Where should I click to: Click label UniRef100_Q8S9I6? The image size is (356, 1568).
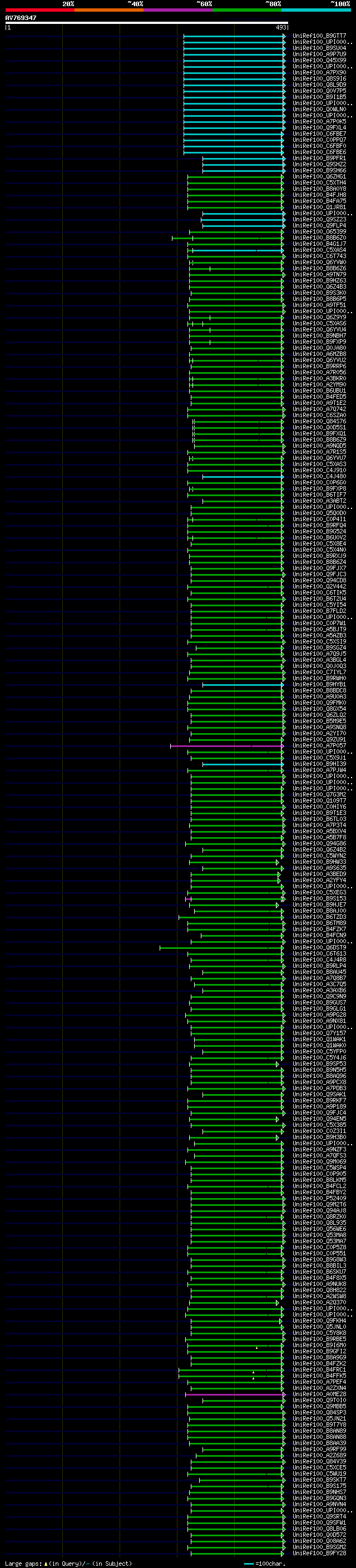(x=319, y=78)
